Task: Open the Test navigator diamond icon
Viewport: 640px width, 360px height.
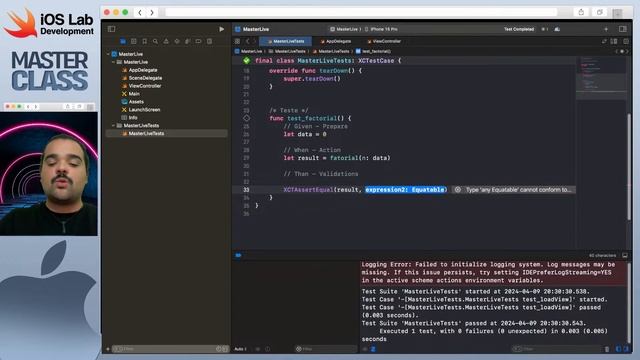Action: [177, 41]
